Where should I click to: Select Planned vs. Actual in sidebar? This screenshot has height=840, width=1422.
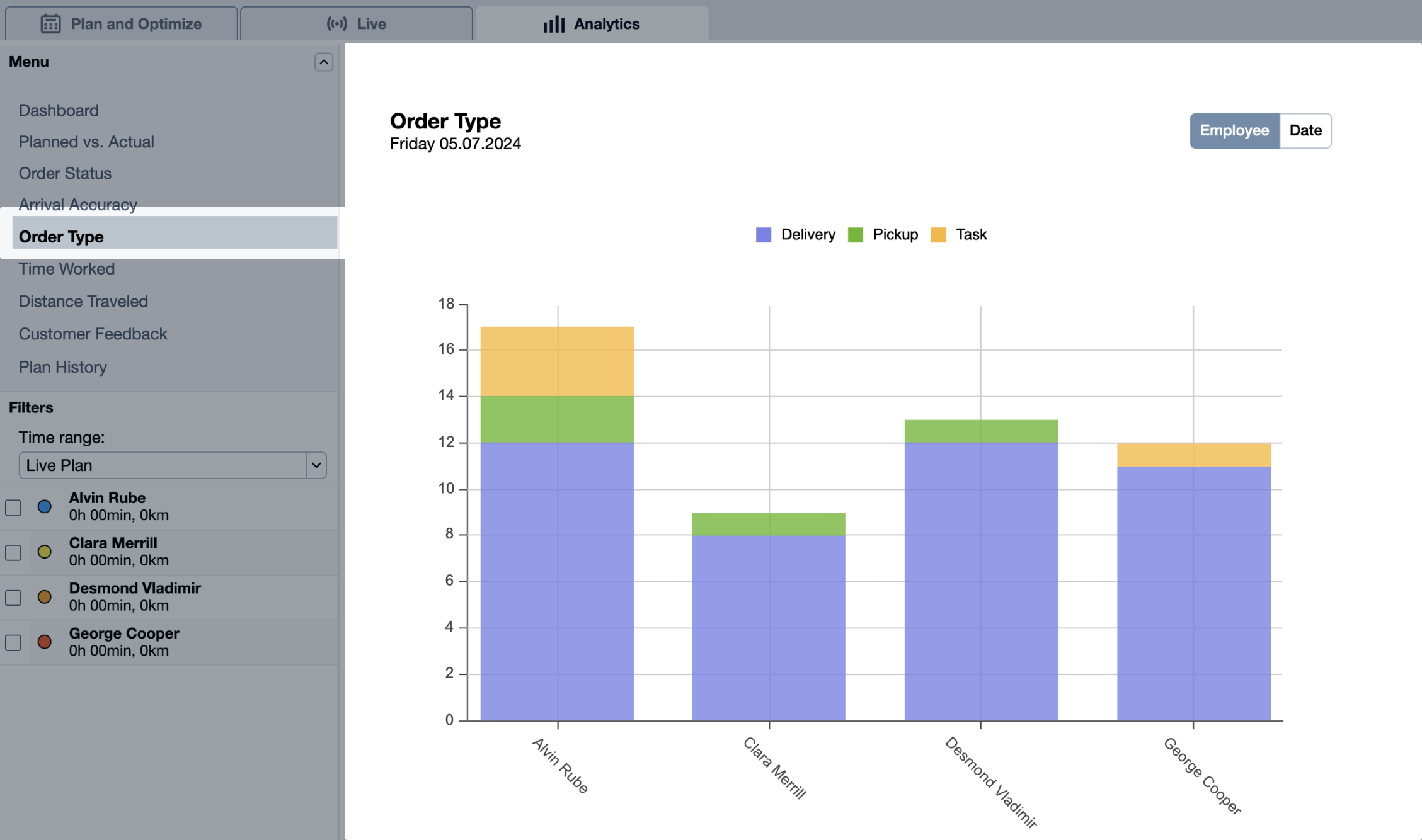click(86, 142)
